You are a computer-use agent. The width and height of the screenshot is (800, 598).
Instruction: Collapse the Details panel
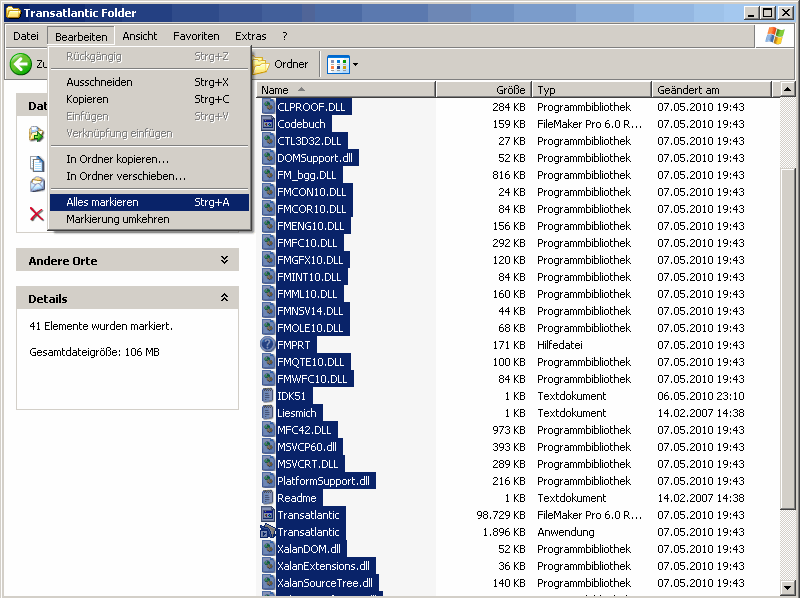pyautogui.click(x=224, y=298)
